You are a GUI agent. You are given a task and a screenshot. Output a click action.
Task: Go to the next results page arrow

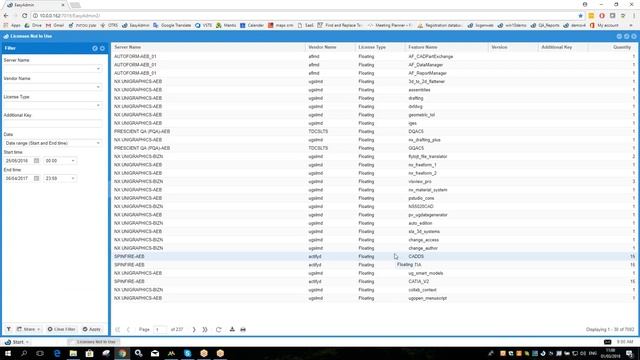pos(194,329)
